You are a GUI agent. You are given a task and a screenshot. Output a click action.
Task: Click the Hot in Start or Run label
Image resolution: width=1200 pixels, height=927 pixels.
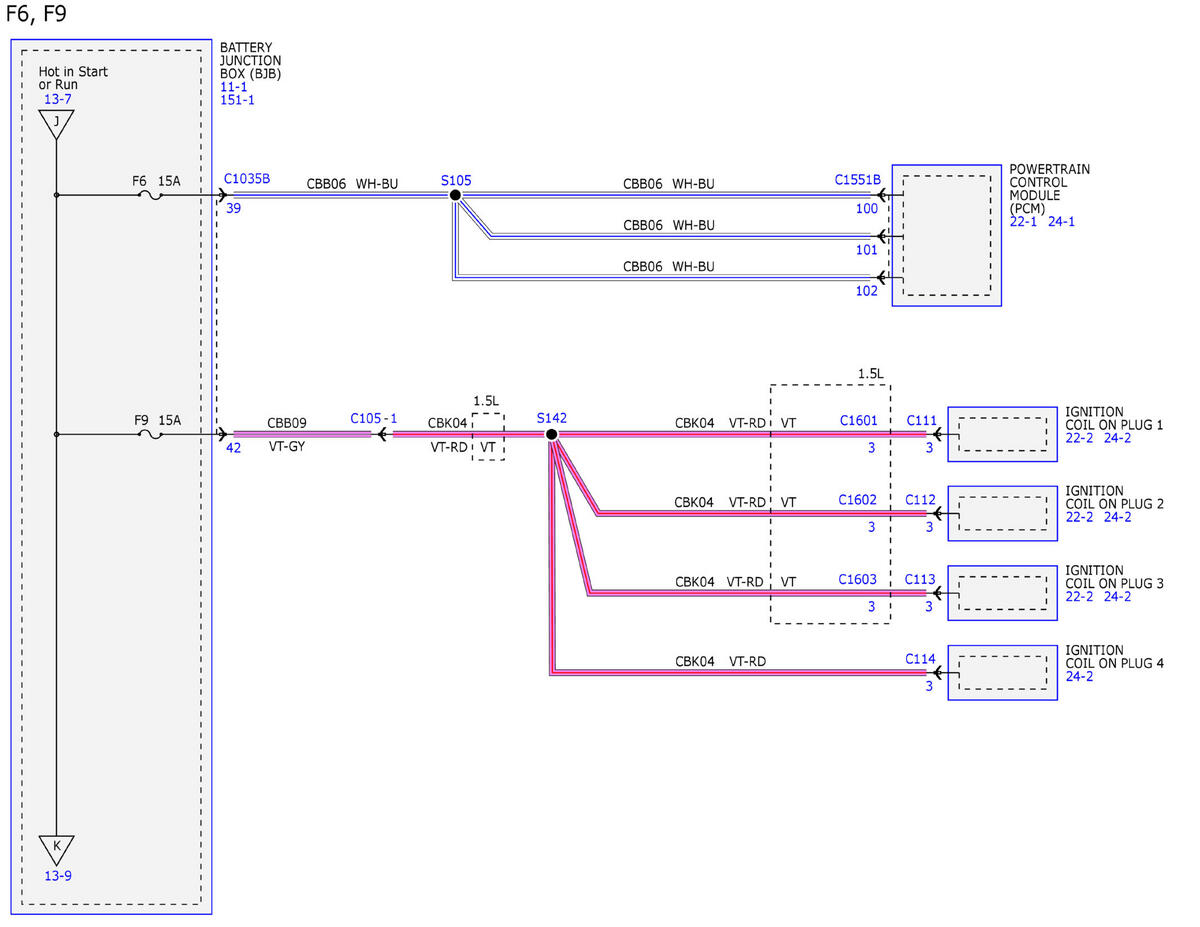73,78
